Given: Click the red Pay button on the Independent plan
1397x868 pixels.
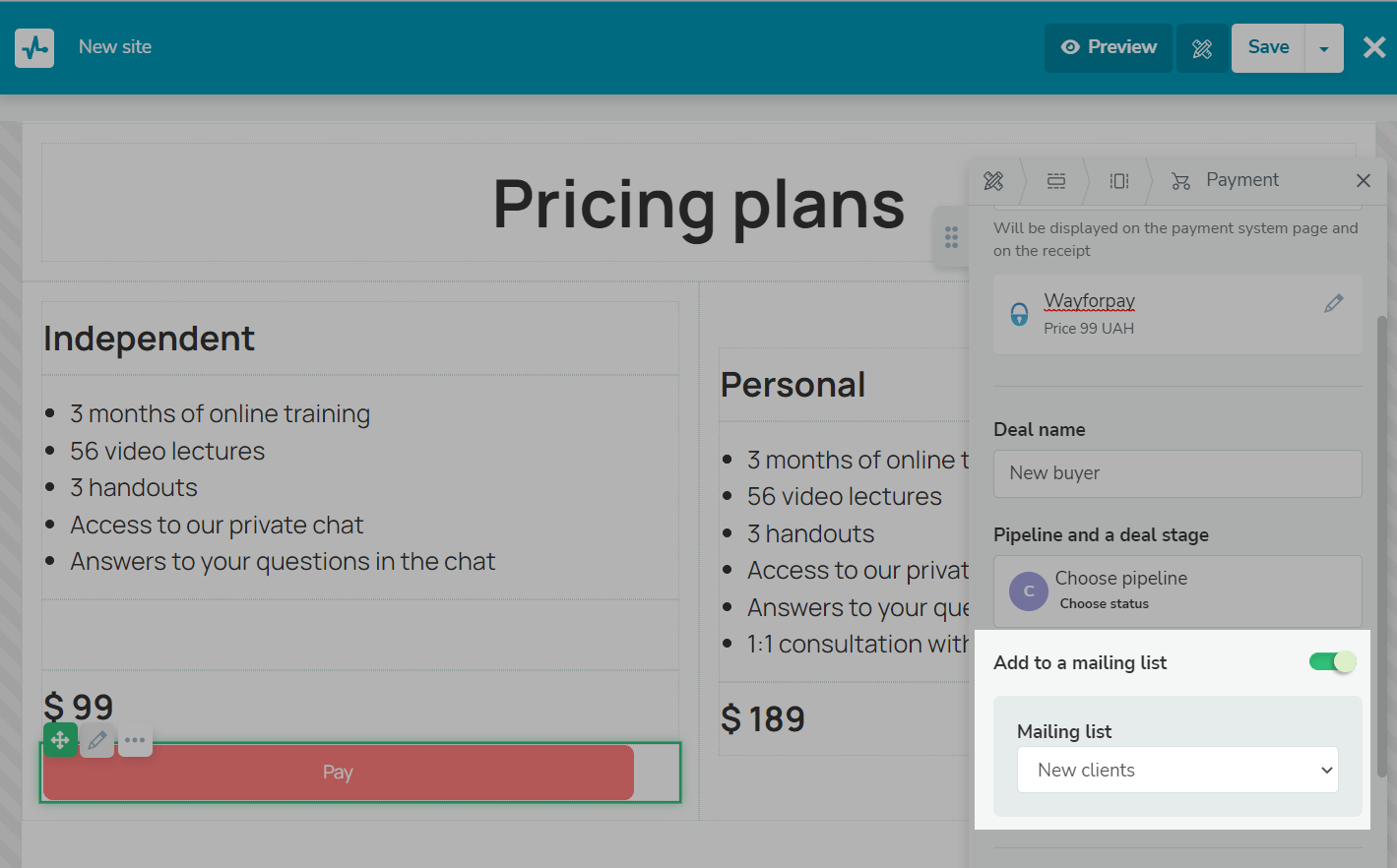Looking at the screenshot, I should [338, 773].
